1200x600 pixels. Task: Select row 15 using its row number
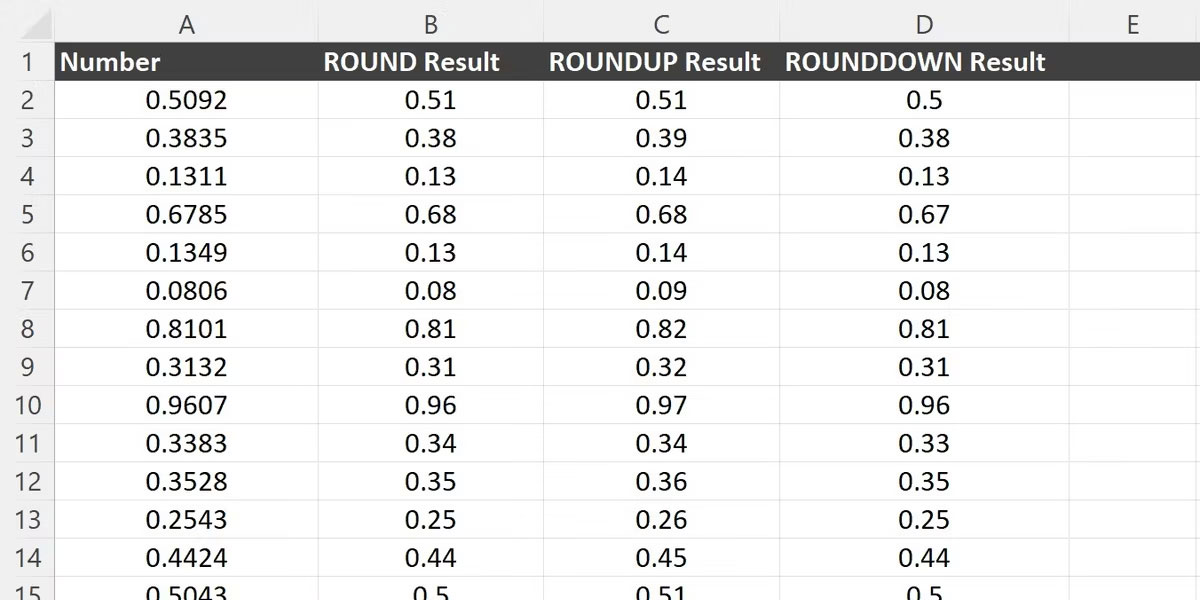(x=28, y=590)
